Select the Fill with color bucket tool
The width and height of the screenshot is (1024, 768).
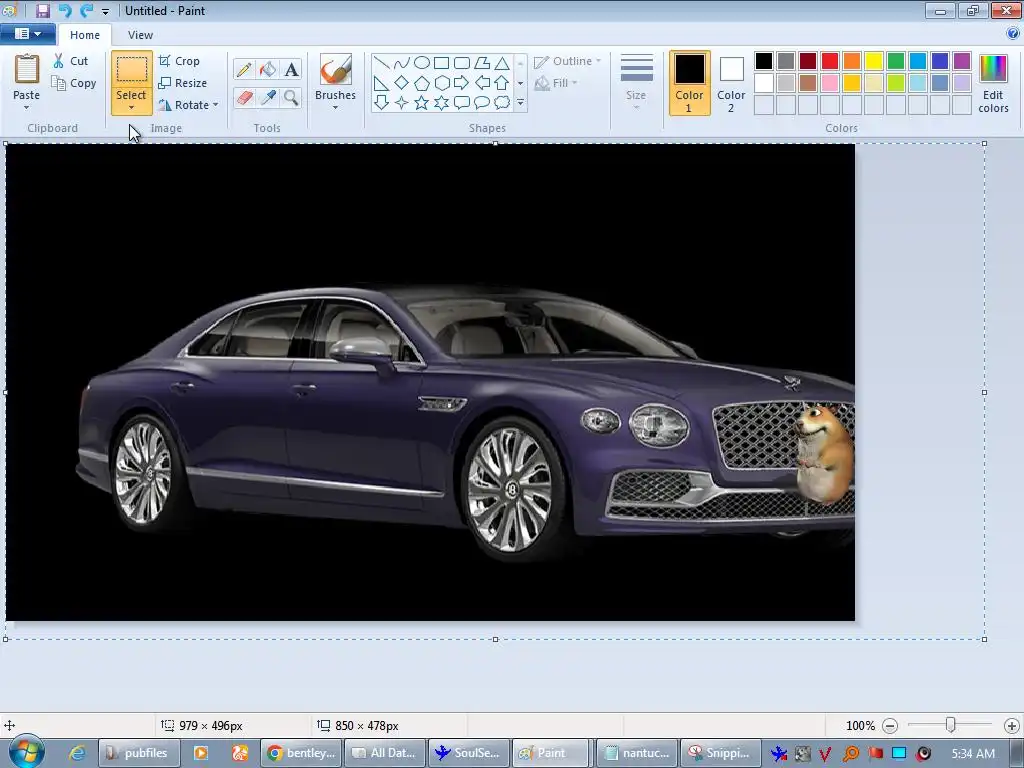pos(268,69)
